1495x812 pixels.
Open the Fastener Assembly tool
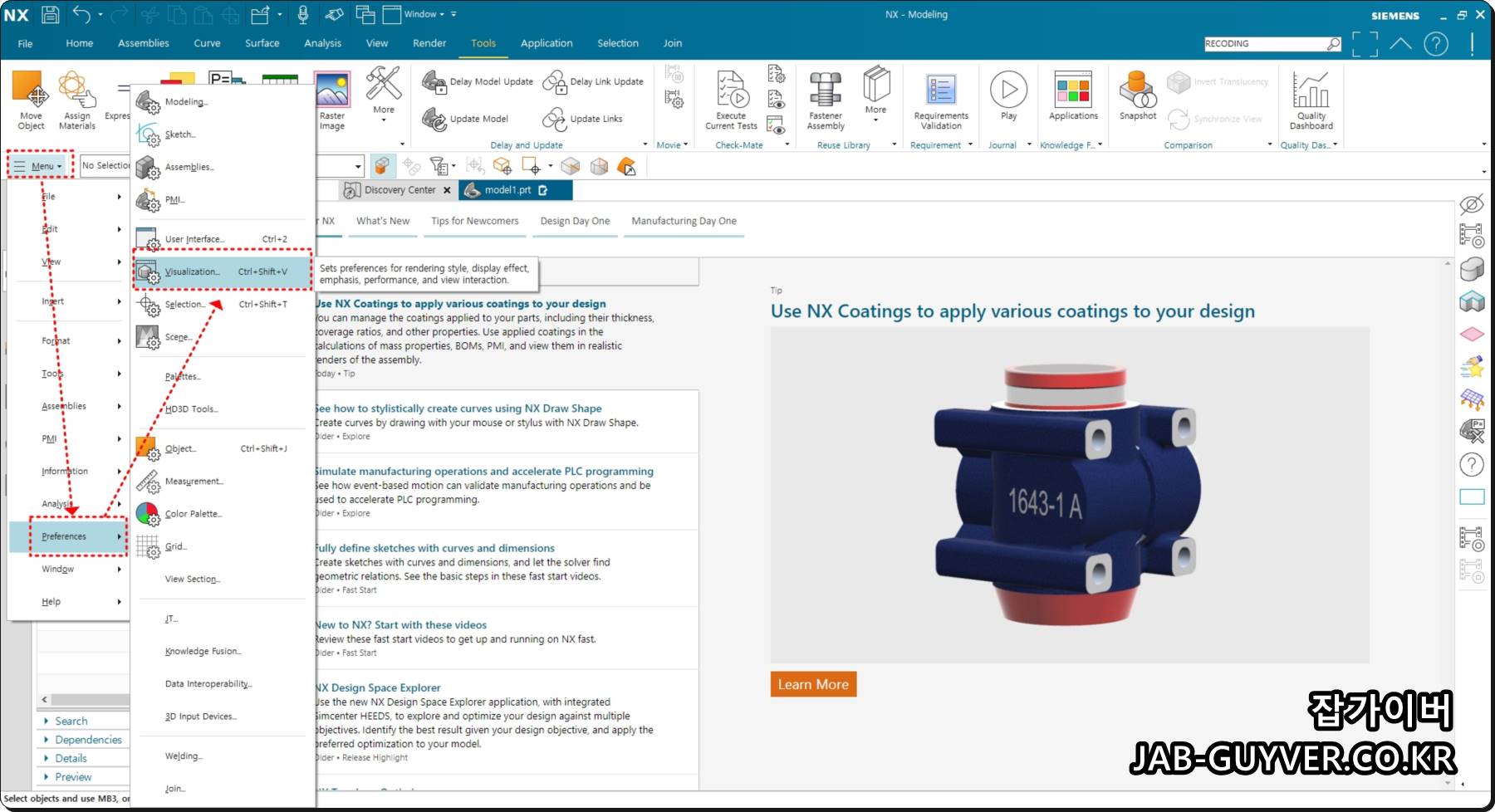pos(826,100)
